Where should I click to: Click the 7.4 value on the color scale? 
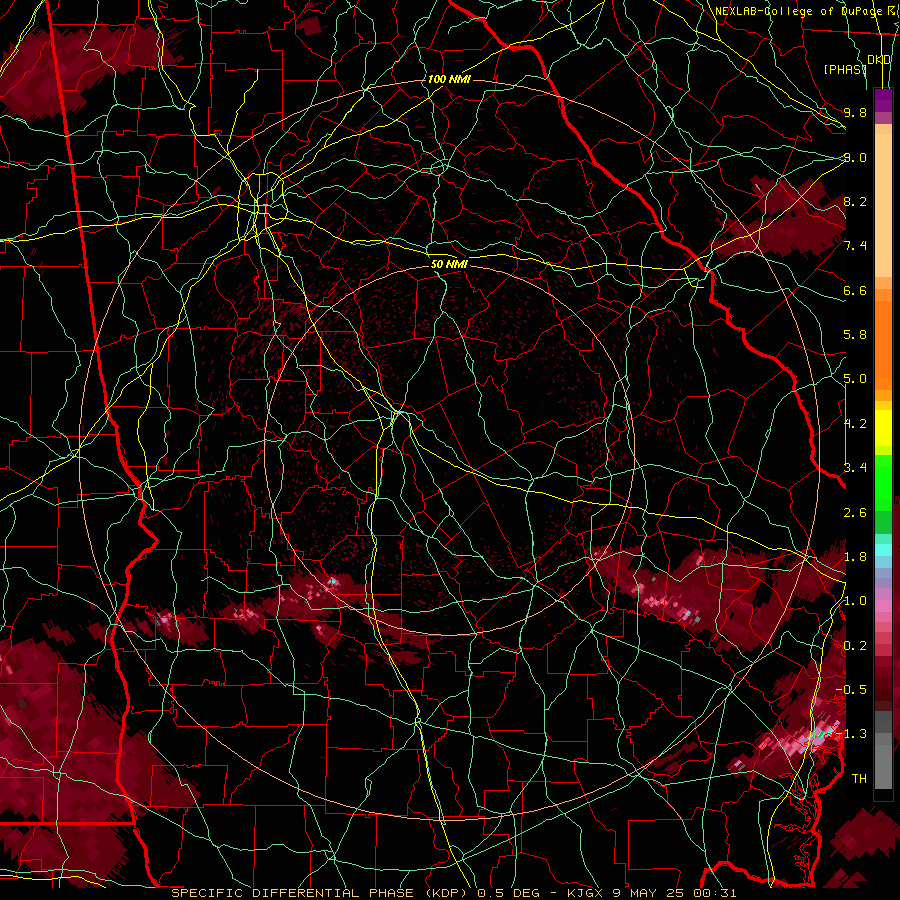pos(855,246)
